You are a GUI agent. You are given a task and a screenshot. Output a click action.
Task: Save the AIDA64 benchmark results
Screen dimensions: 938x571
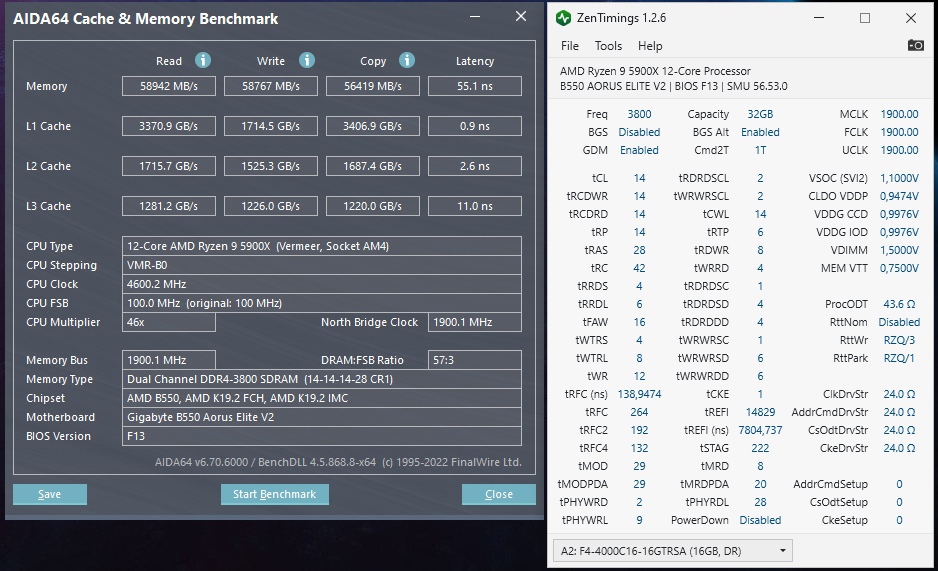coord(50,494)
